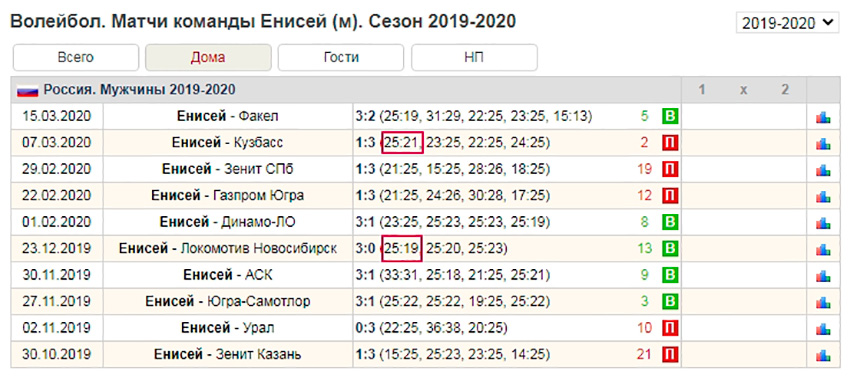Viewport: 850px width, 381px height.
Task: Open stats chart icon for Енисей - Факел
Action: [823, 117]
